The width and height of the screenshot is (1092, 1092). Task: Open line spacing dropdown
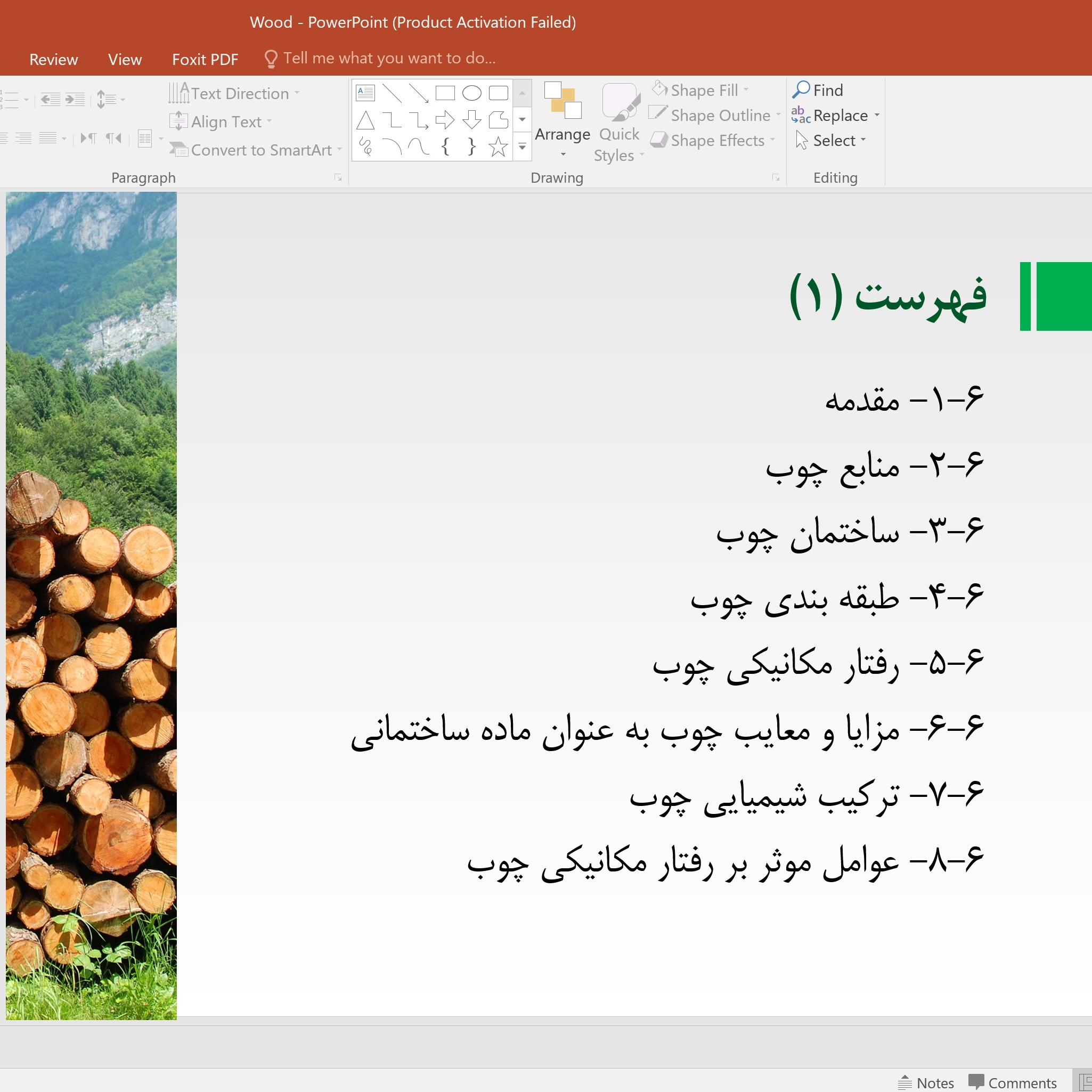(x=110, y=100)
